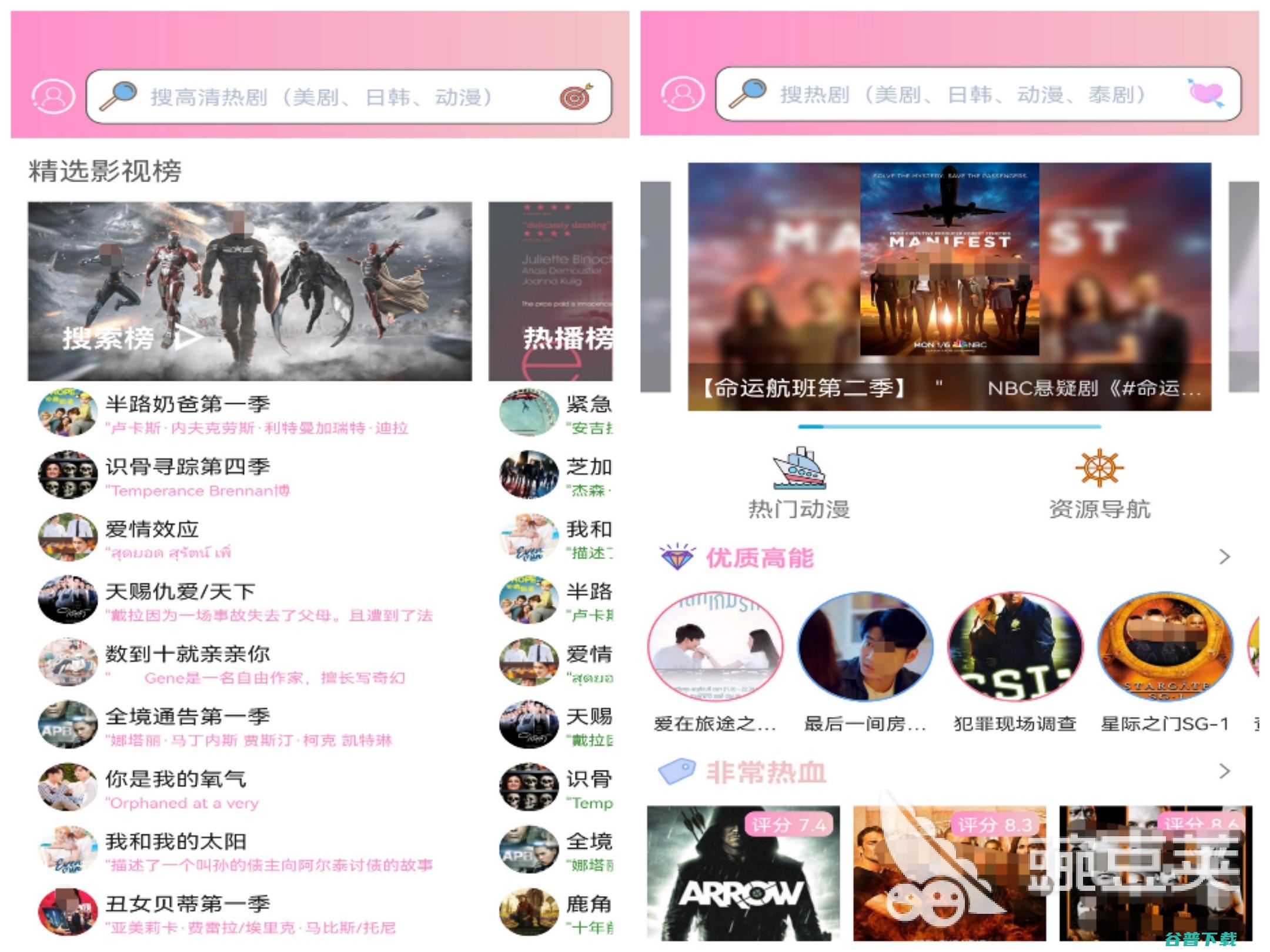The height and width of the screenshot is (952, 1270).
Task: Expand the 优质高能 section arrow
Action: pos(1225,557)
